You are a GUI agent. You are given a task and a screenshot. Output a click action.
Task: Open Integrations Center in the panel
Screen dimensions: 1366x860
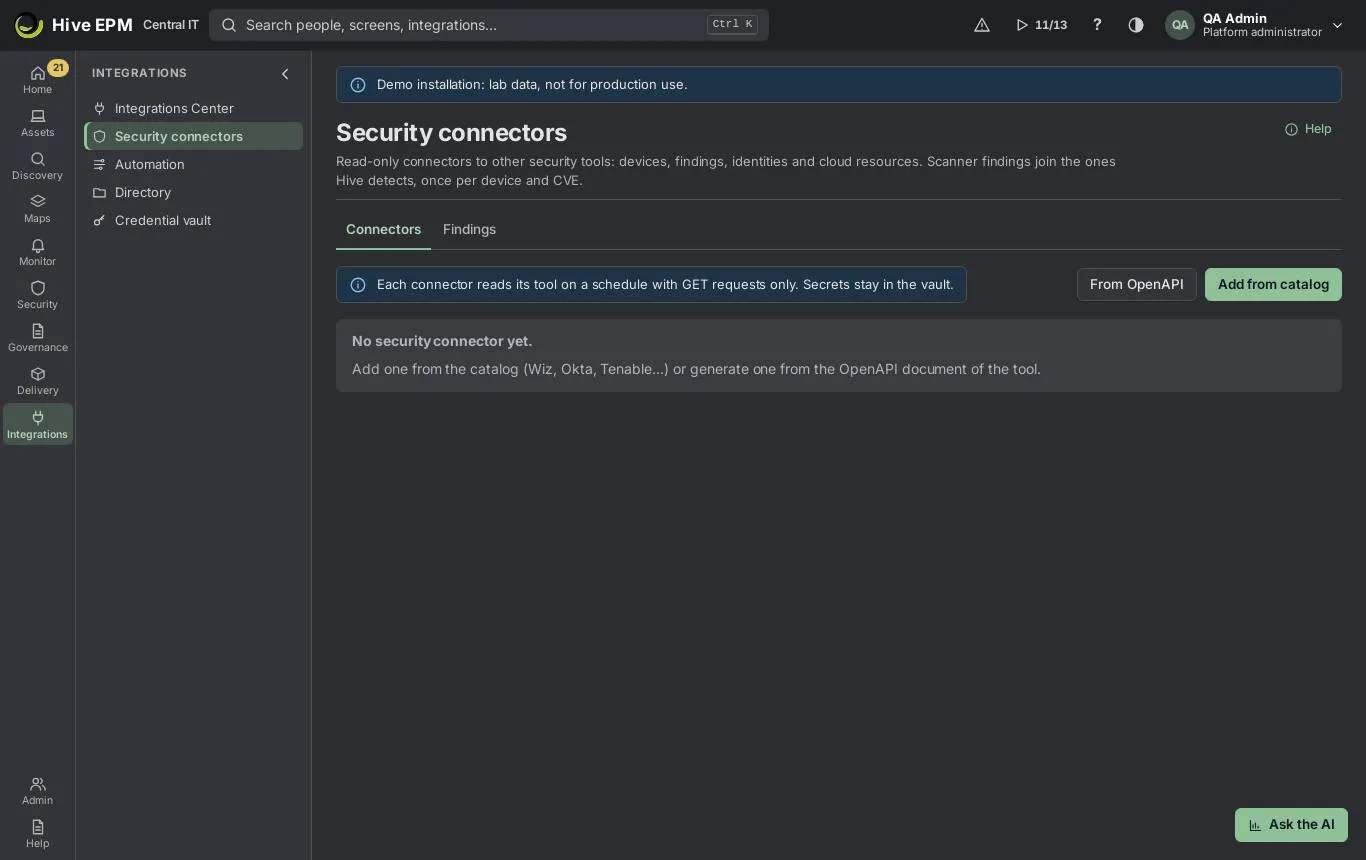(193, 108)
